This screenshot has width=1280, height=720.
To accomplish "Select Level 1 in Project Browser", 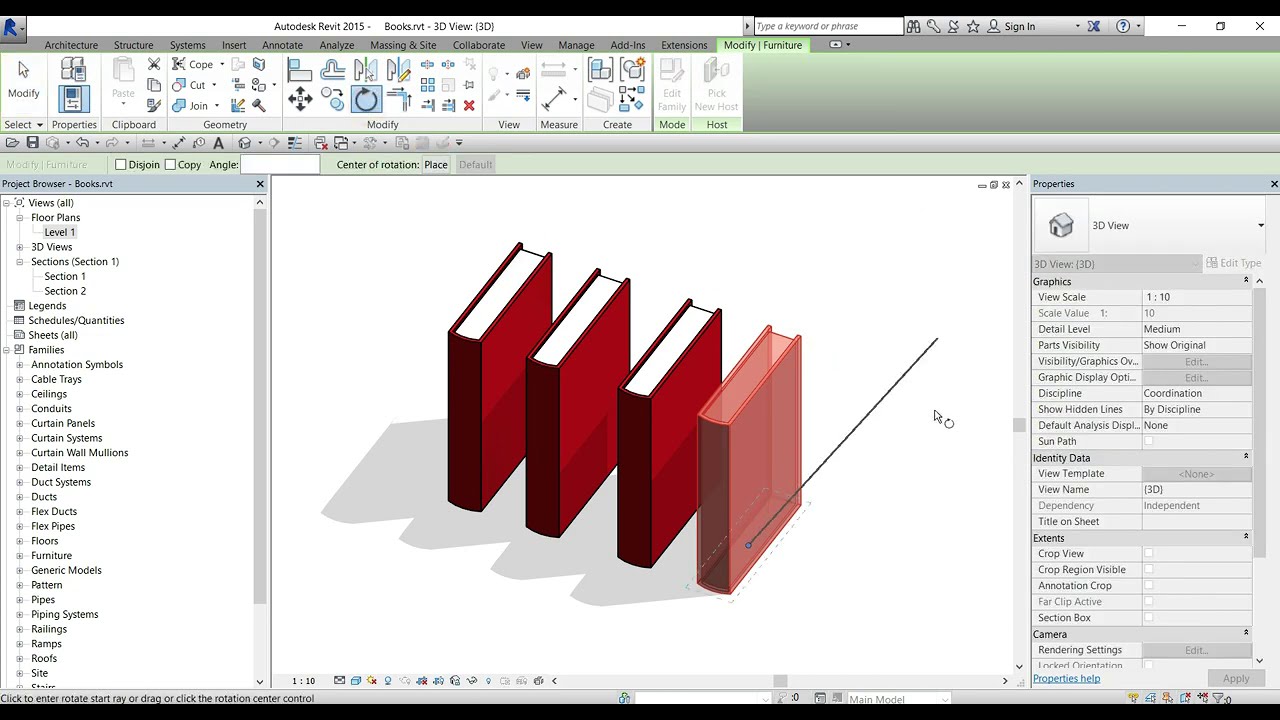I will coord(60,232).
